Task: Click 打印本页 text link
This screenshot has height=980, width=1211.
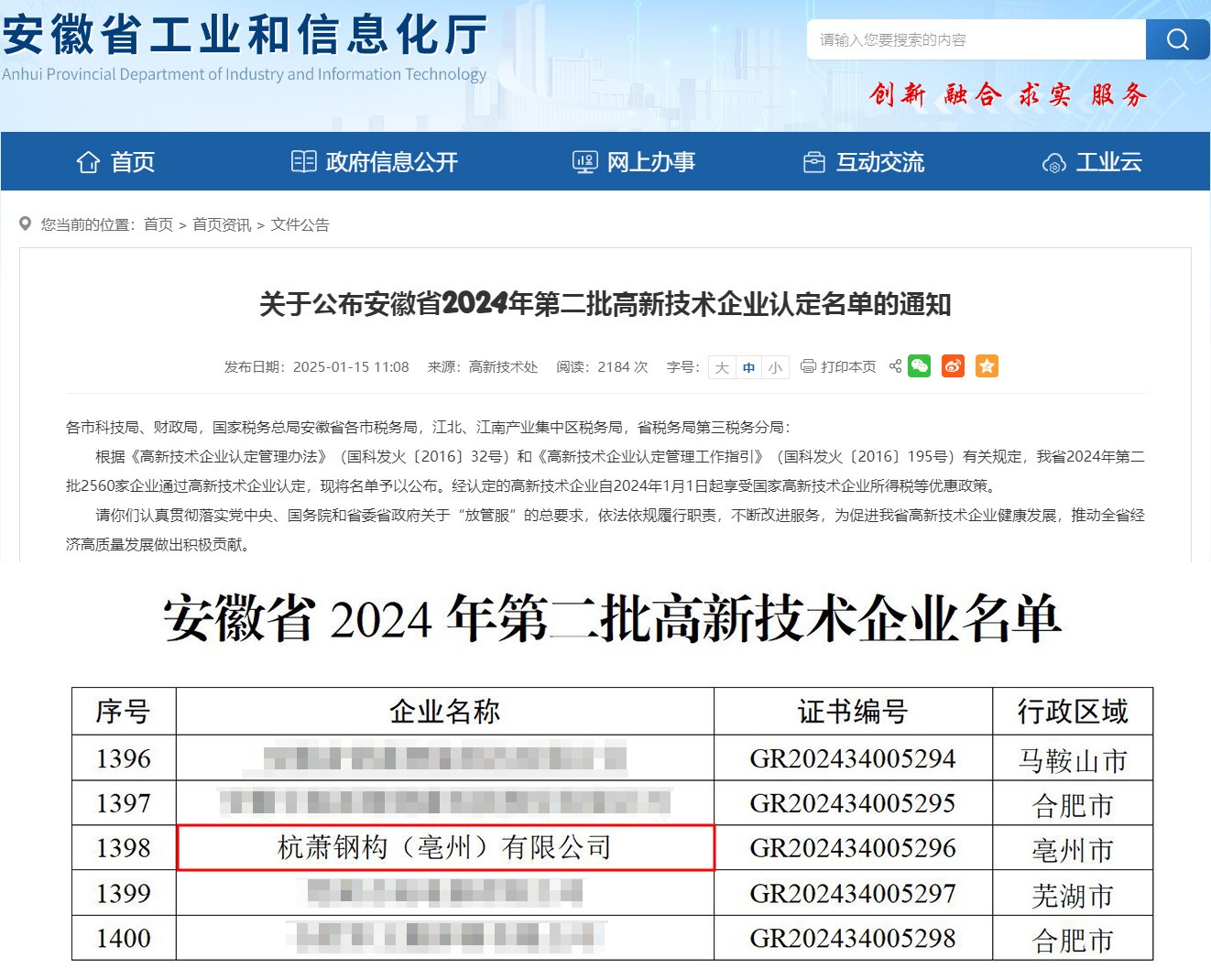Action: (x=848, y=366)
